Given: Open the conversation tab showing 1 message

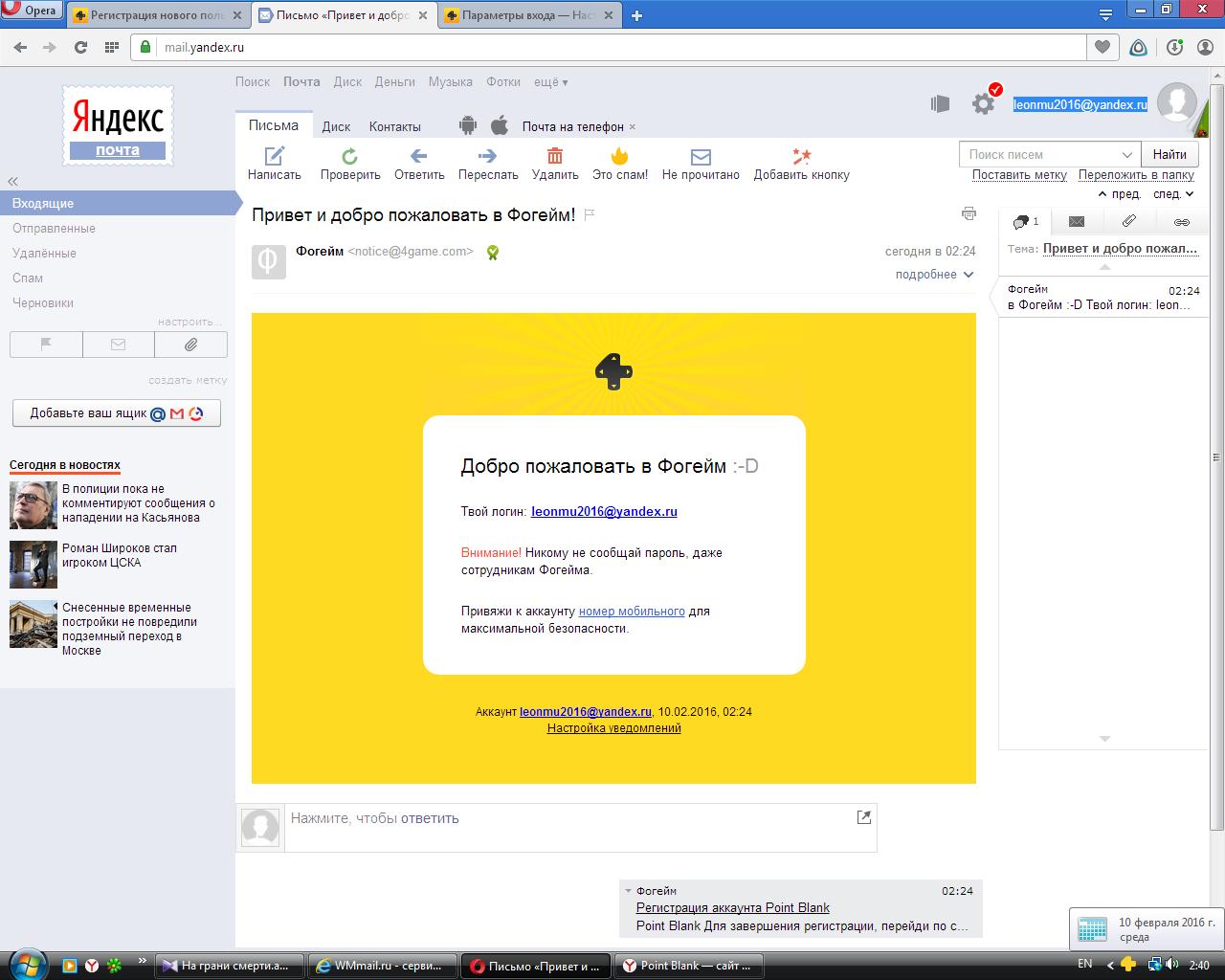Looking at the screenshot, I should coord(1025,222).
